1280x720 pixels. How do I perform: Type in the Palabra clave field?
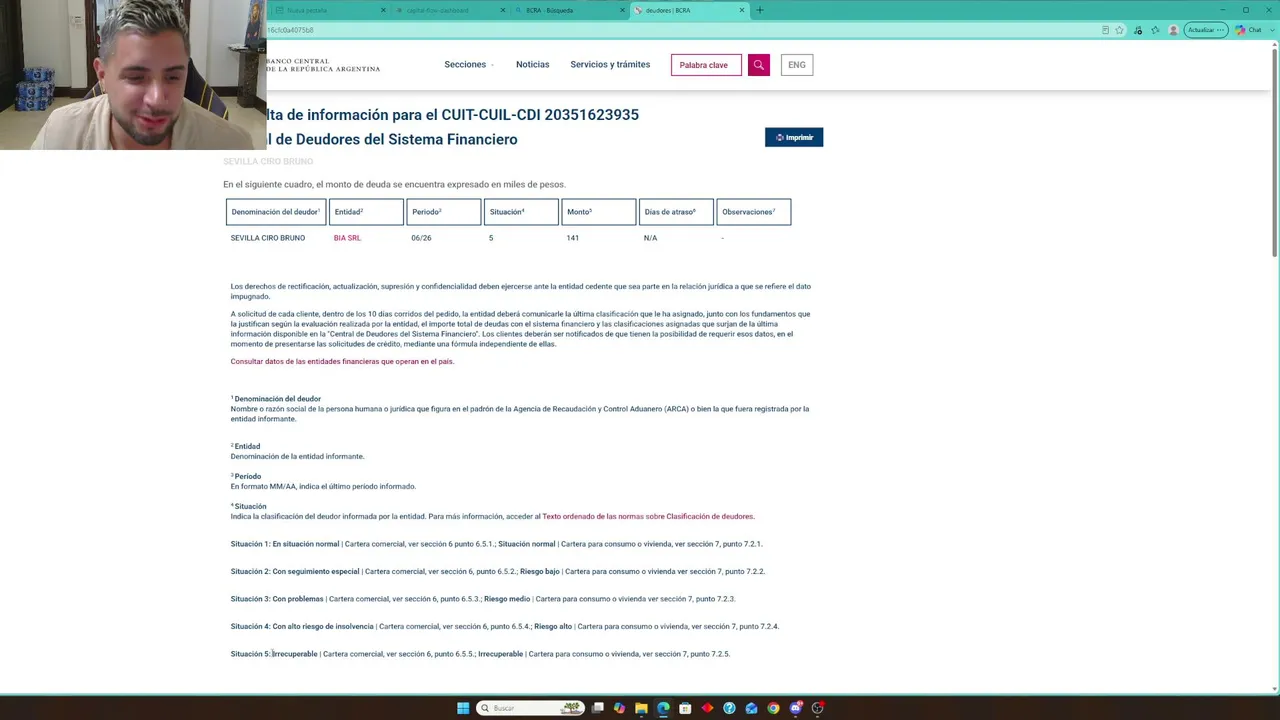[706, 65]
